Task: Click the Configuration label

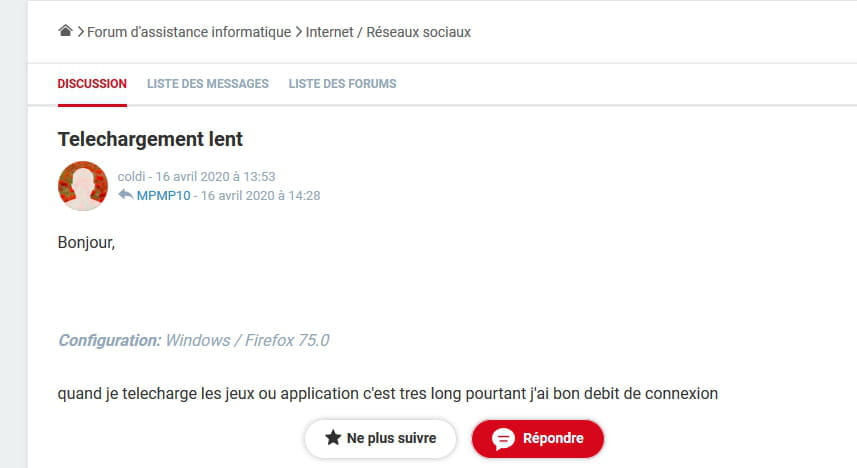Action: tap(109, 340)
